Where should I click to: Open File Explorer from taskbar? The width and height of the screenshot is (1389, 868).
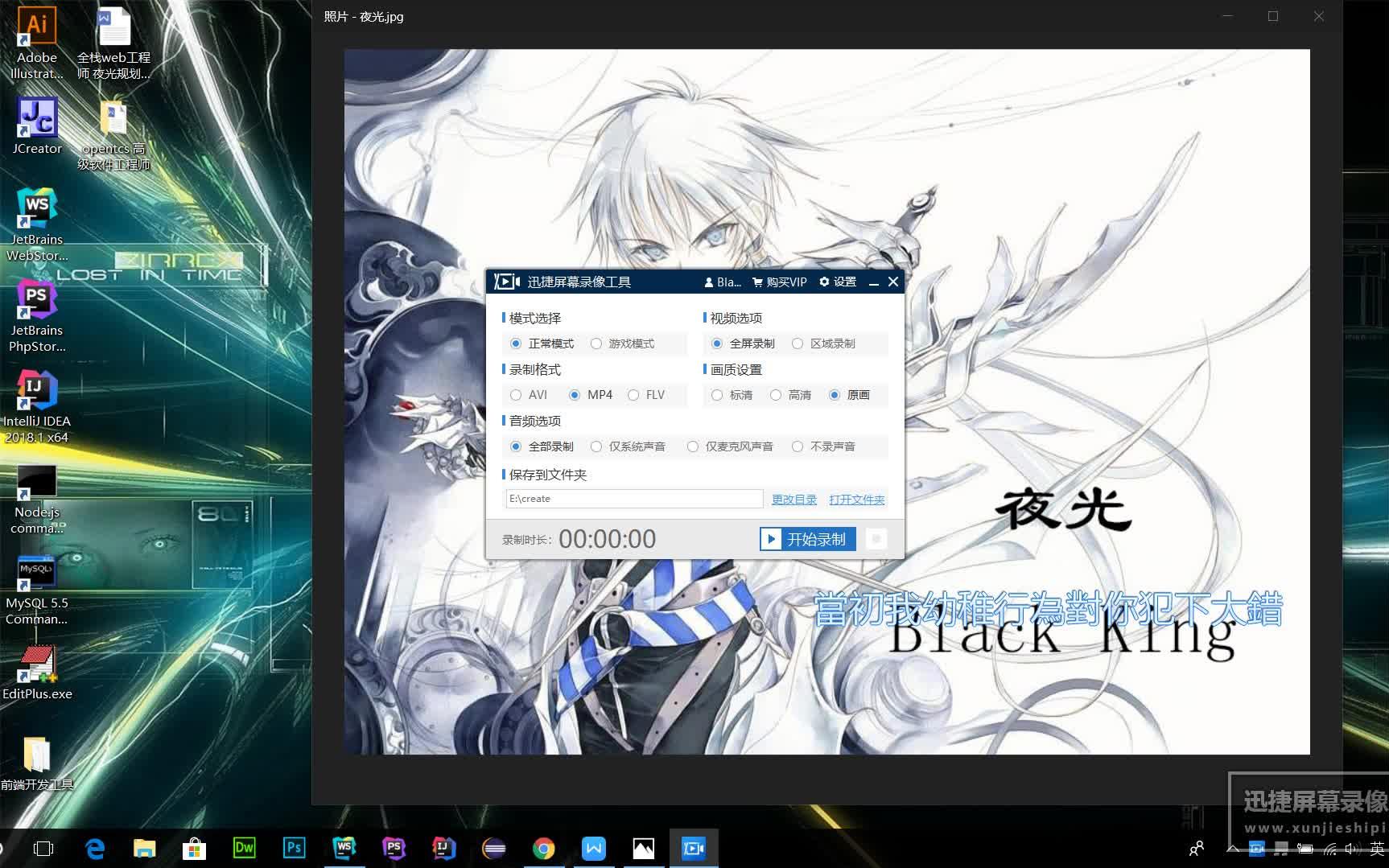(145, 848)
